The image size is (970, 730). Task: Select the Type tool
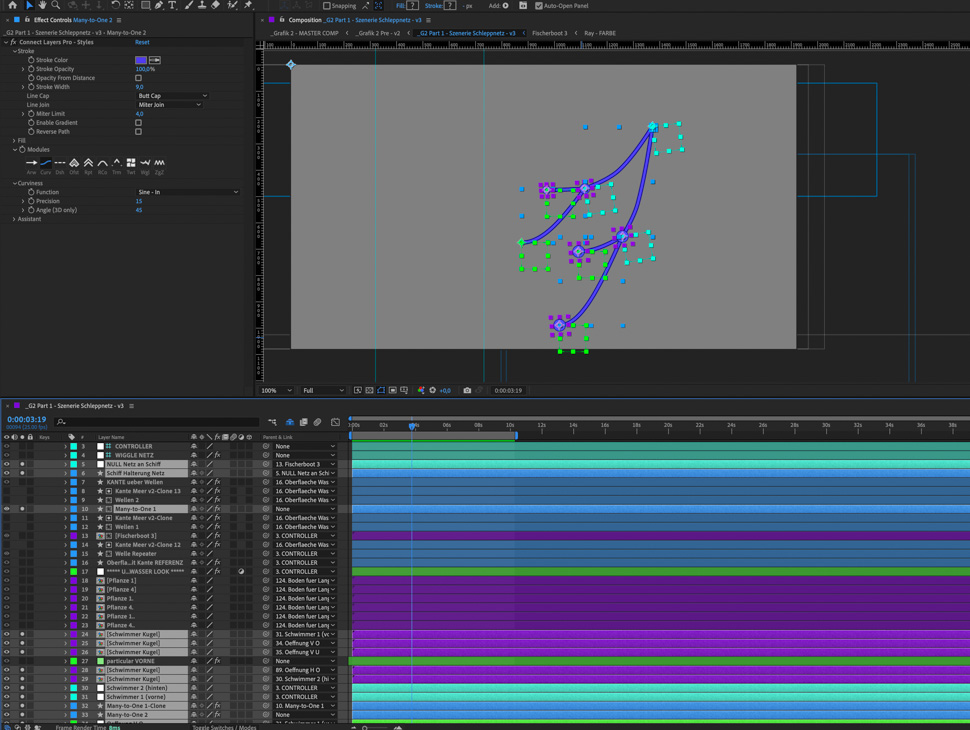172,6
